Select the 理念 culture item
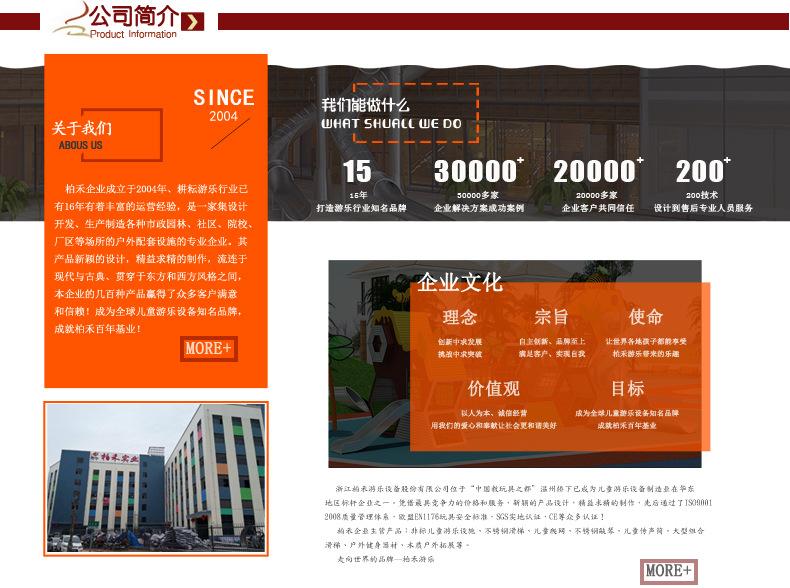790x588 pixels. pyautogui.click(x=459, y=333)
